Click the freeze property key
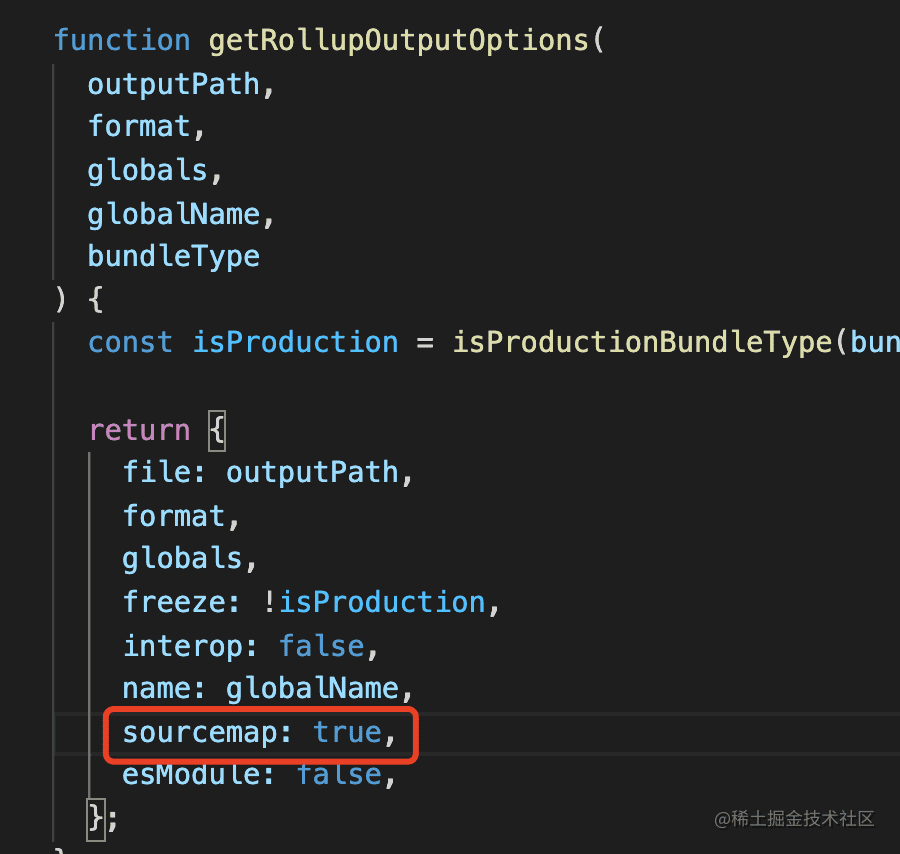Viewport: 900px width, 854px height. (x=174, y=603)
